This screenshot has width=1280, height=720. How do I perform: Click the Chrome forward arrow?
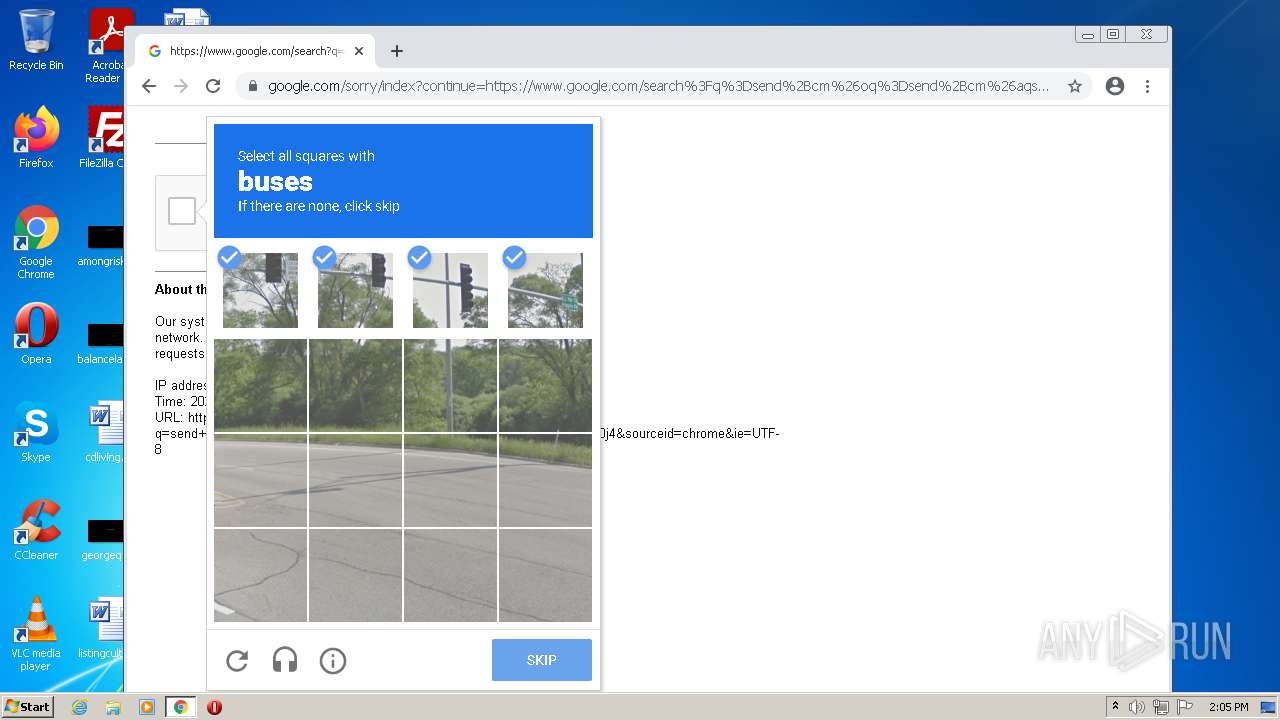[181, 86]
